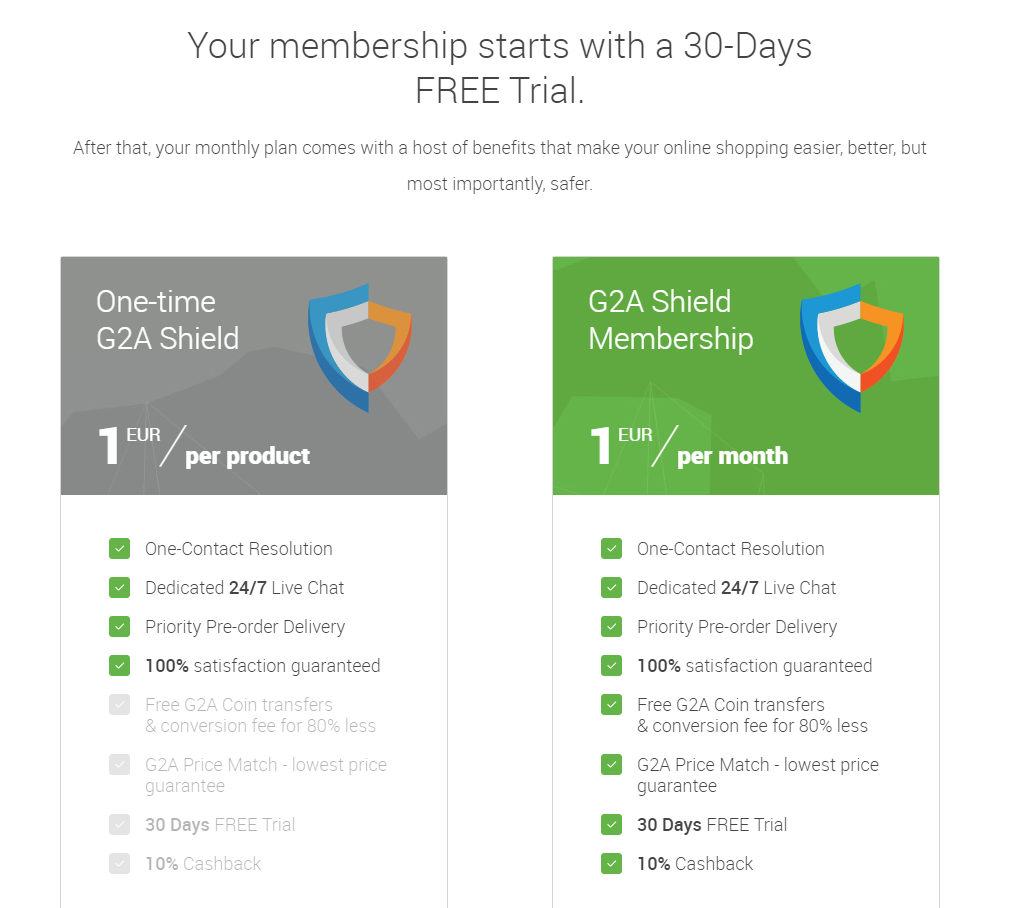
Task: Click the shield logo on One-time G2A Shield card
Action: coord(360,348)
